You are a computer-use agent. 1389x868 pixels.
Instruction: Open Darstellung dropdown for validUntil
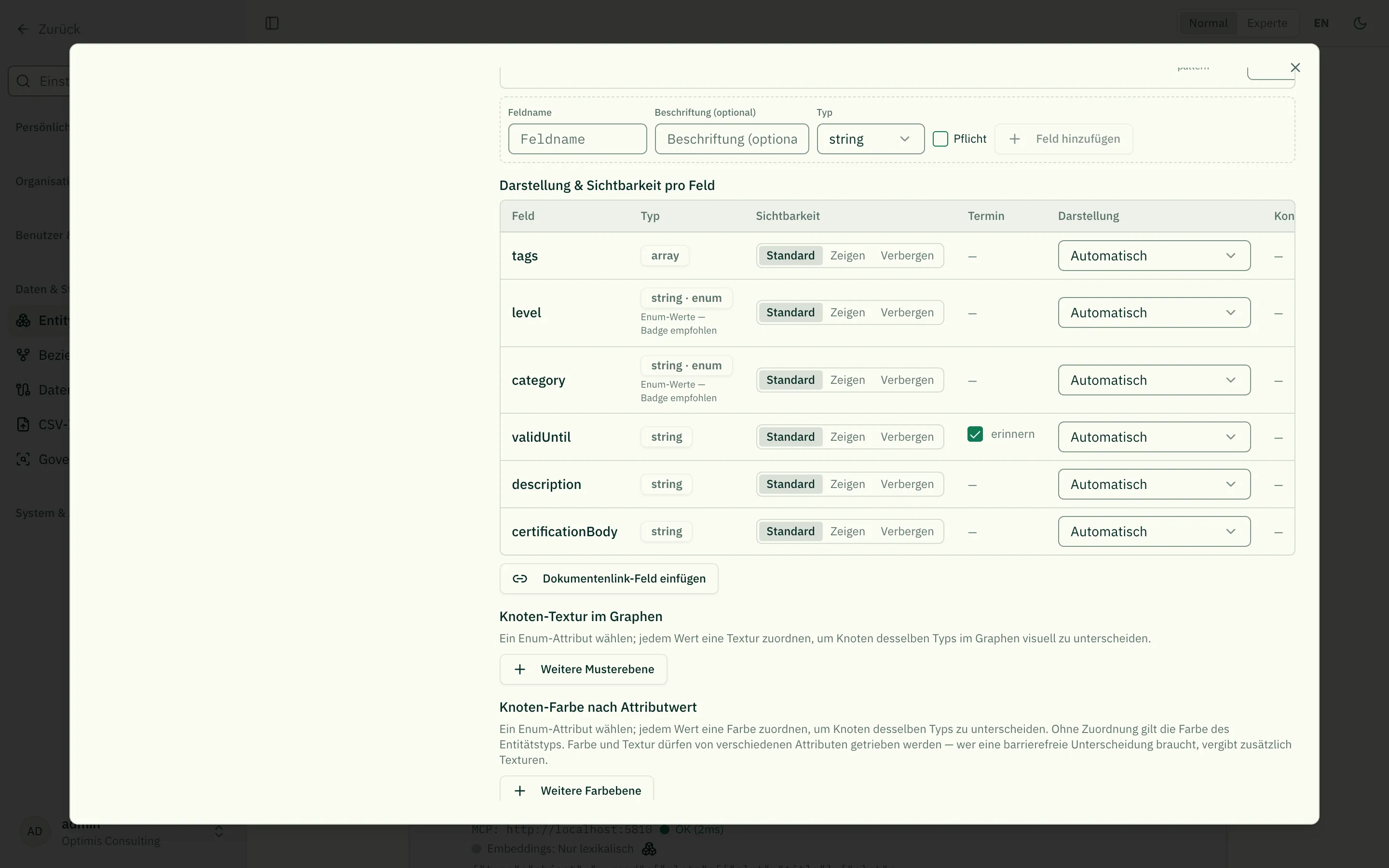tap(1154, 437)
